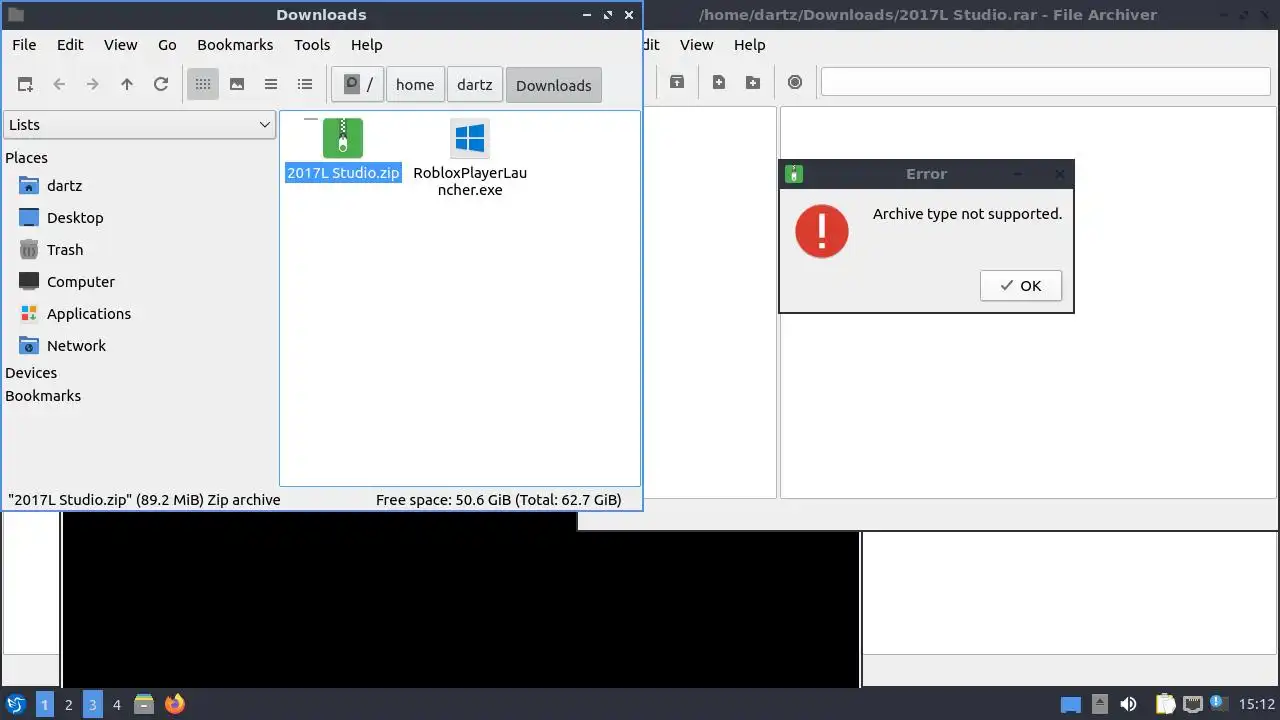This screenshot has width=1280, height=720.
Task: Switch to workspace 4 in the pager
Action: coord(116,704)
